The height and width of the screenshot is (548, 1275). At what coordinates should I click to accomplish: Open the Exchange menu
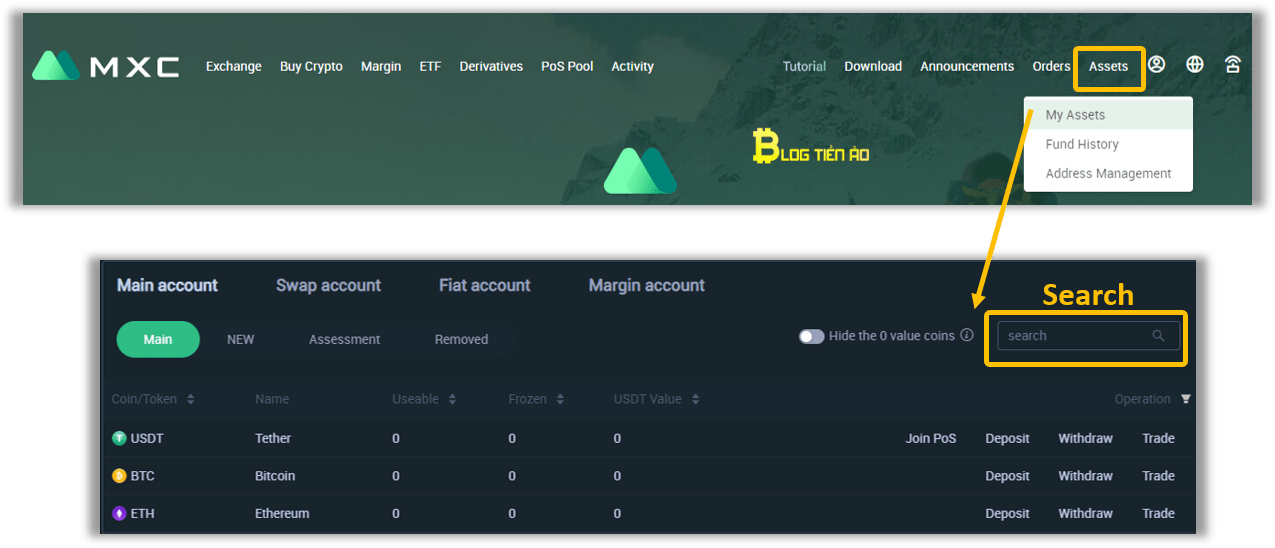(234, 66)
